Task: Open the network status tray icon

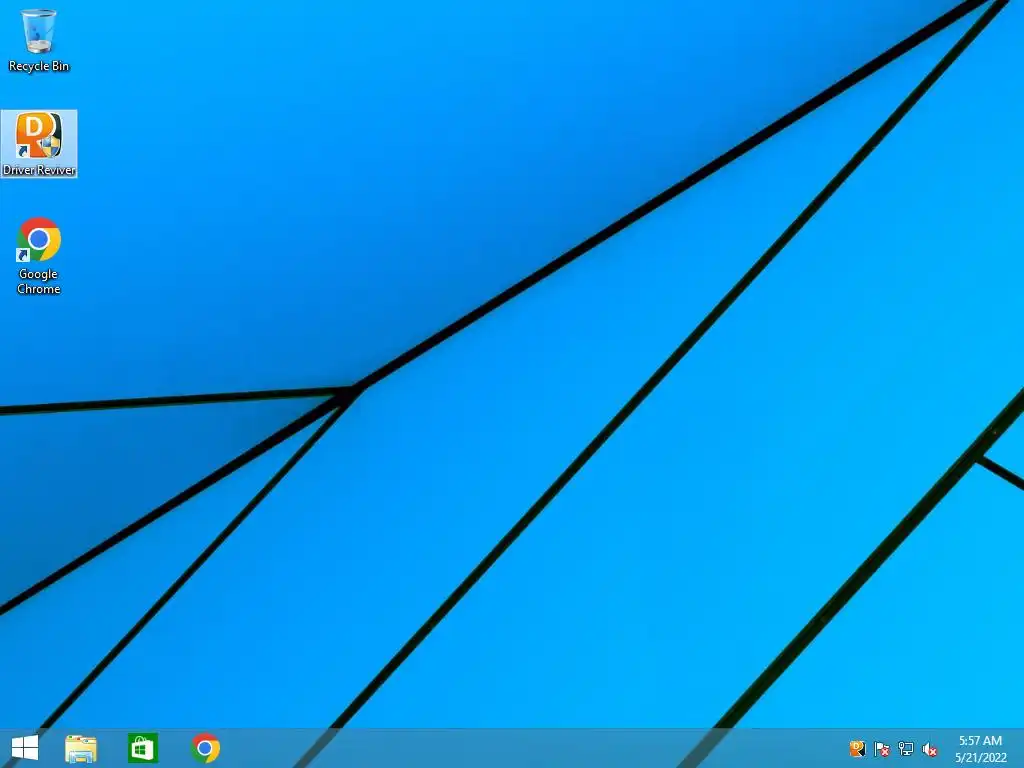Action: (x=906, y=749)
